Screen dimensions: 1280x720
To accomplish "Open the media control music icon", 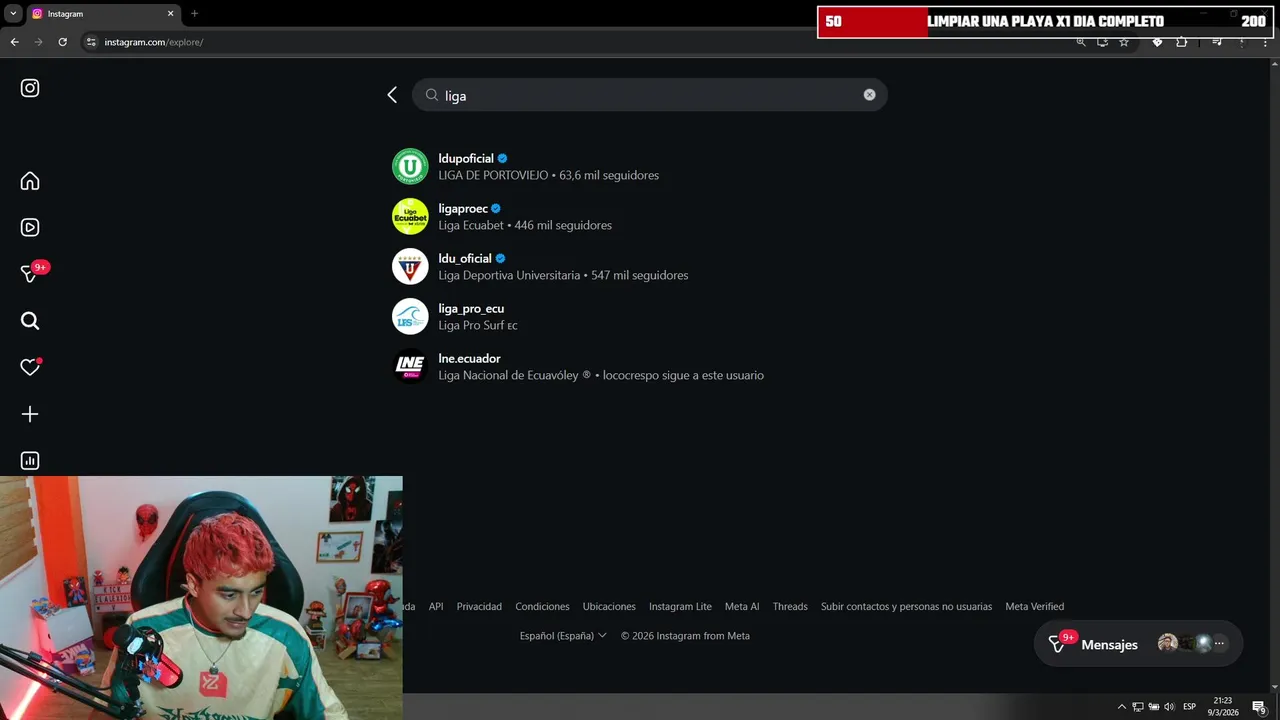I will [1217, 43].
